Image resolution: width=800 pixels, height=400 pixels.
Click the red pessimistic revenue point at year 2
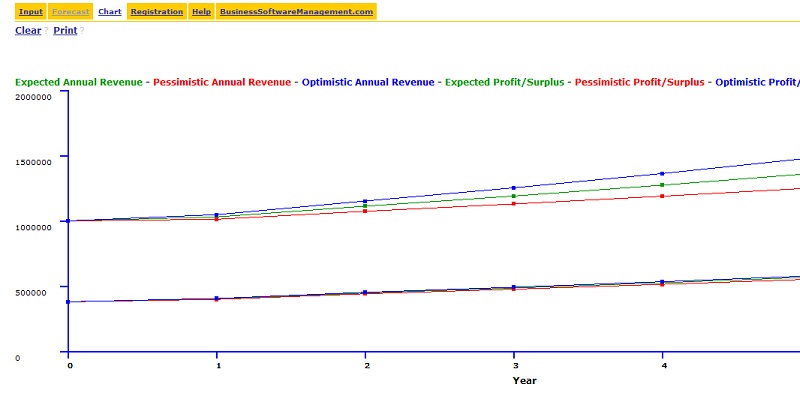tap(365, 211)
